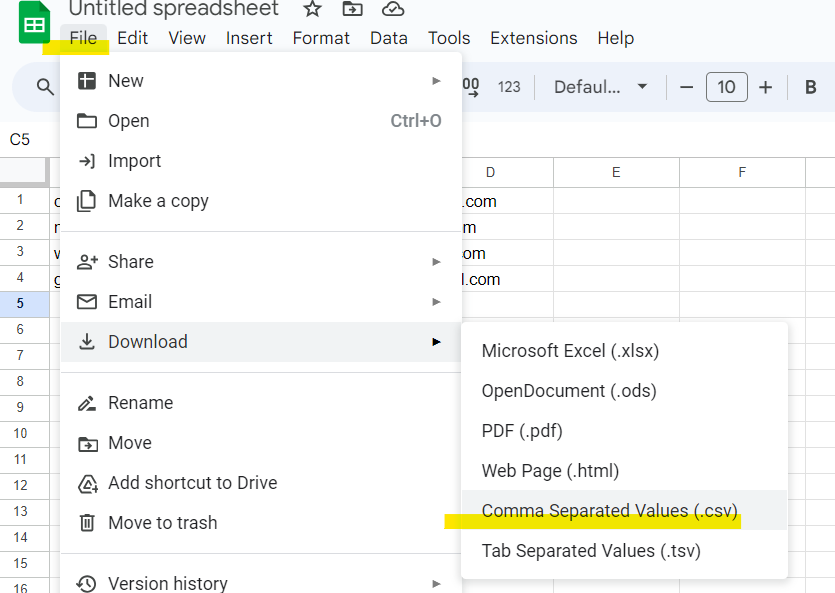
Task: Download as Comma Separated Values (.csv)
Action: point(624,510)
